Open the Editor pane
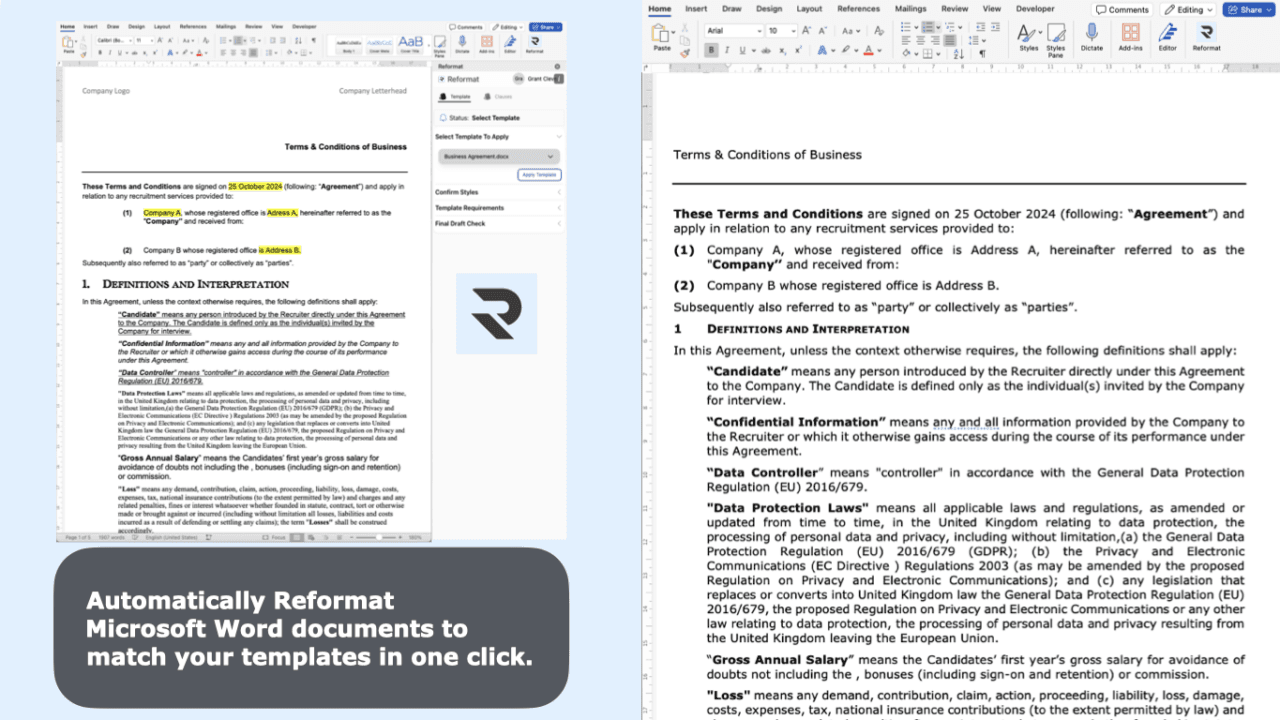The width and height of the screenshot is (1280, 720). point(1166,38)
